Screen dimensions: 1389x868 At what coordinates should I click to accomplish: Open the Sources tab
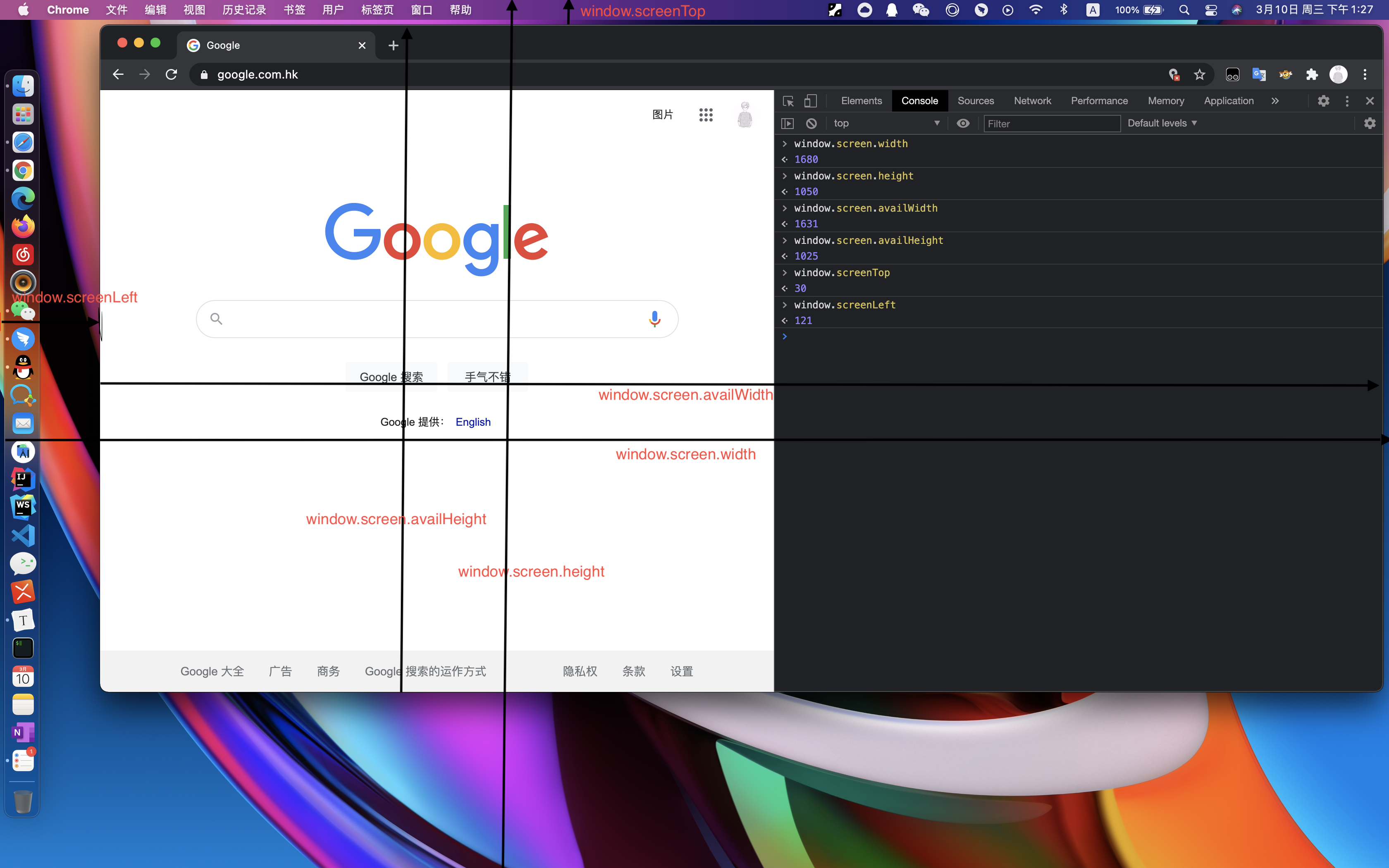[975, 101]
